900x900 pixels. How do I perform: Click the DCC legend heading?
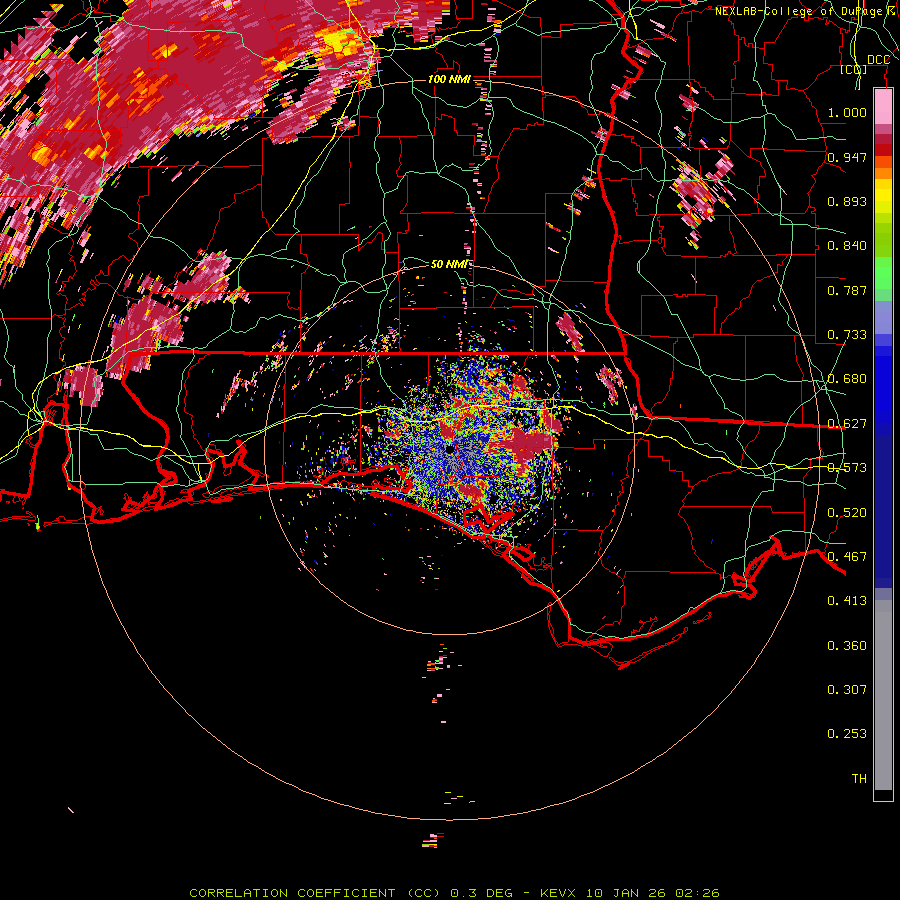878,60
